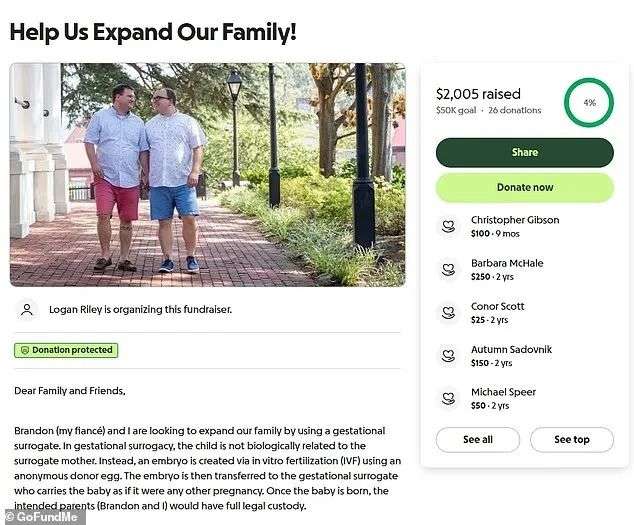The image size is (634, 525).
Task: Click the organizer profile icon
Action: point(27,310)
